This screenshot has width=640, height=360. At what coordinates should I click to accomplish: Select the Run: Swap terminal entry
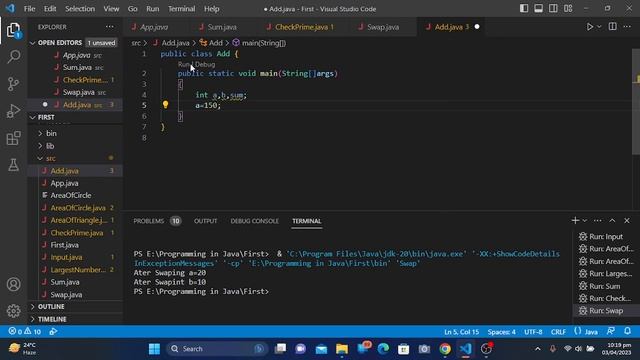(x=606, y=311)
